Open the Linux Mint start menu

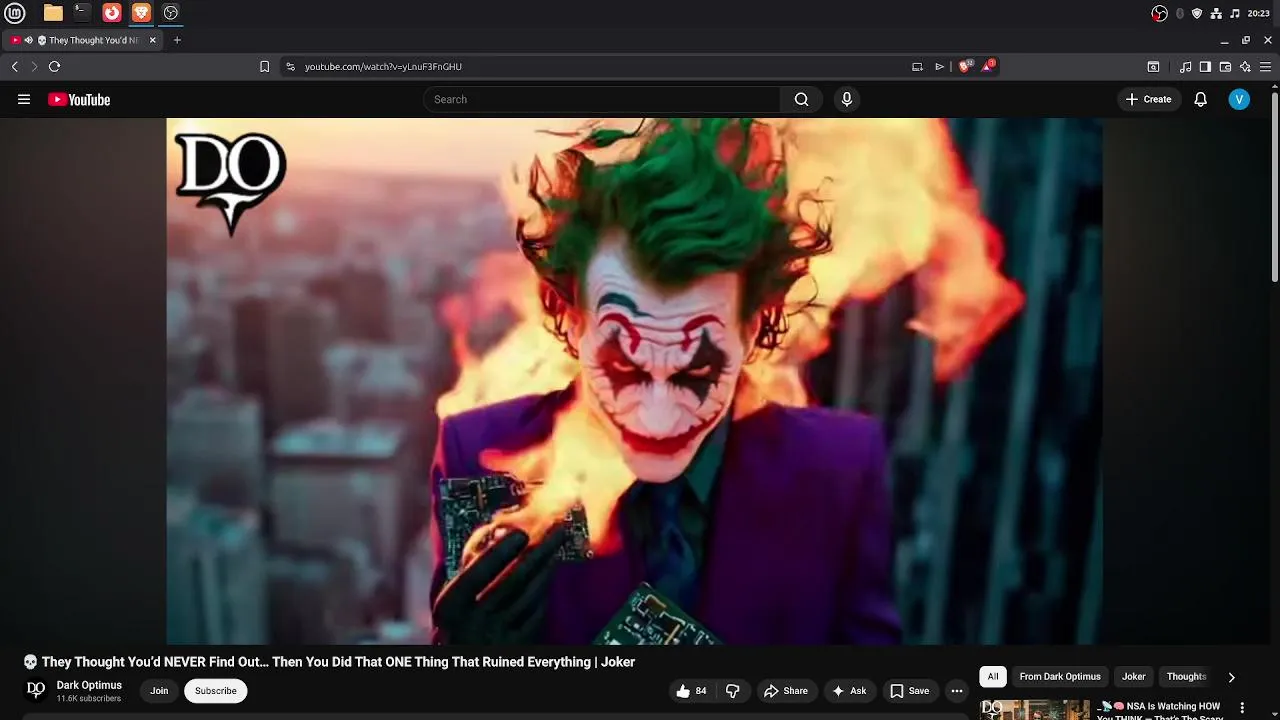tap(15, 13)
